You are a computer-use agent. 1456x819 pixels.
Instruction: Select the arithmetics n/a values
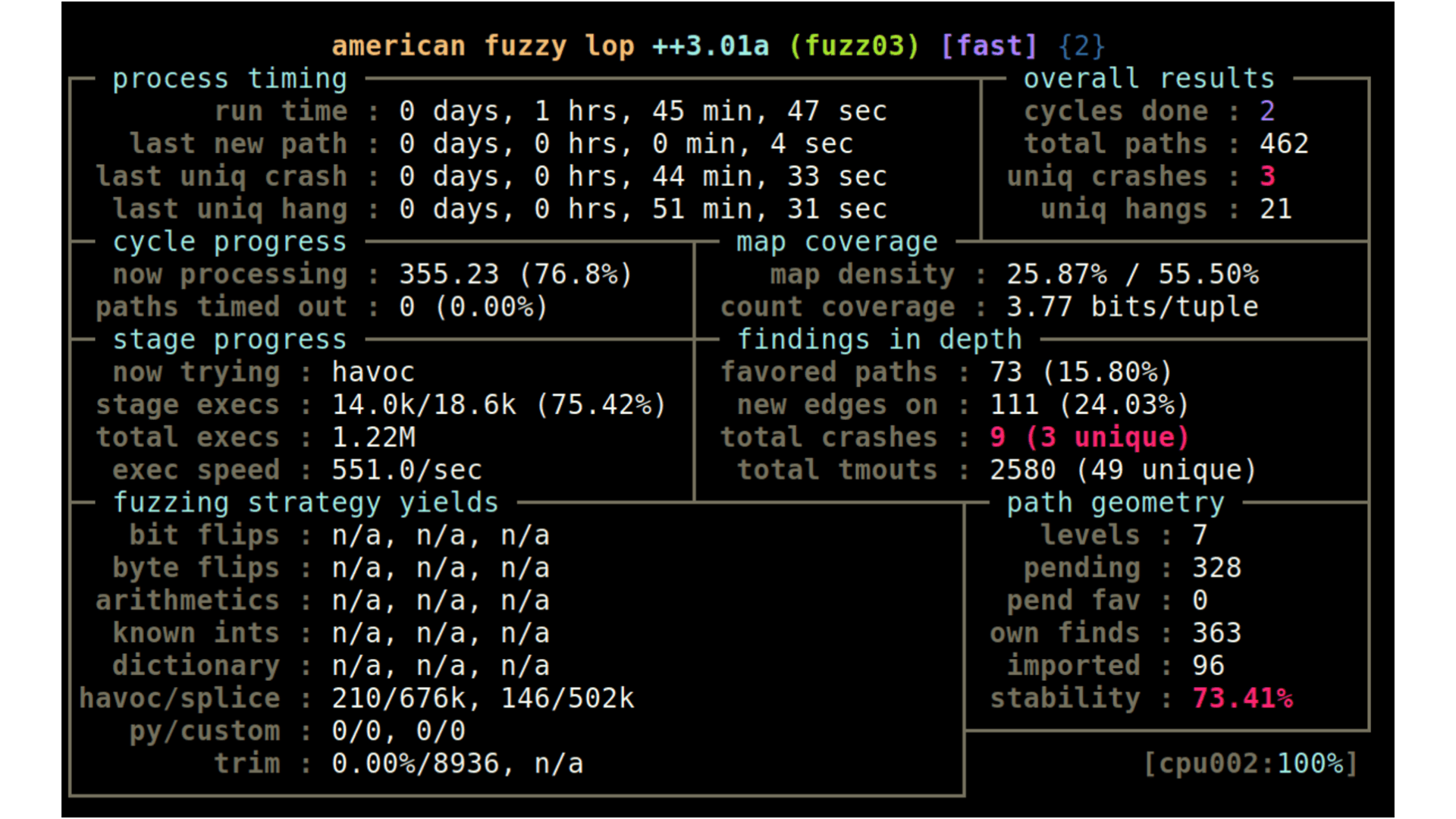441,601
